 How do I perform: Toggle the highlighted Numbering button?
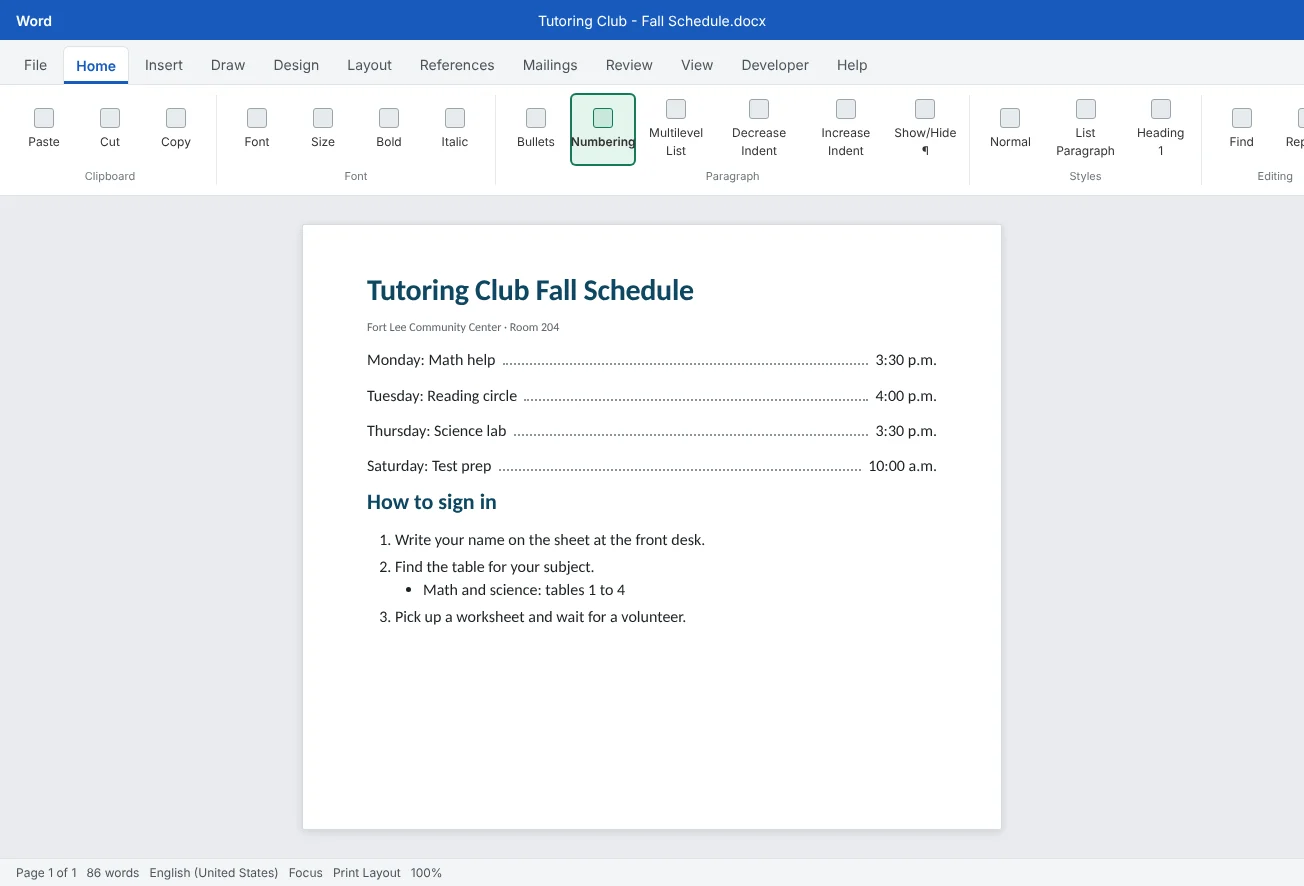click(x=603, y=129)
